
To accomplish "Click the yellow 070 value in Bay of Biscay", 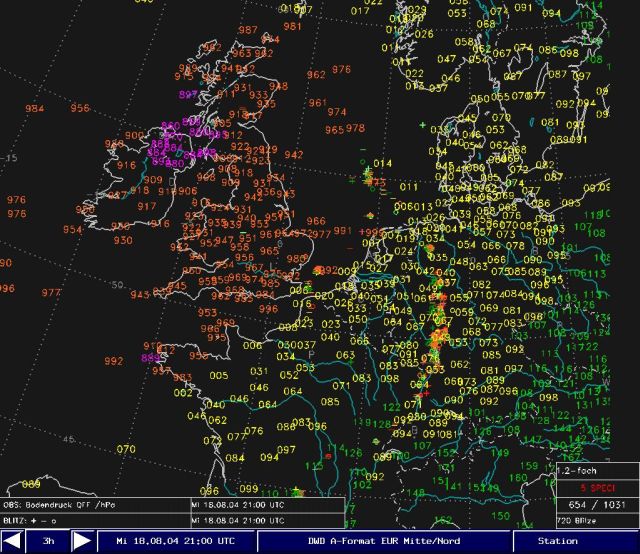I will (126, 450).
